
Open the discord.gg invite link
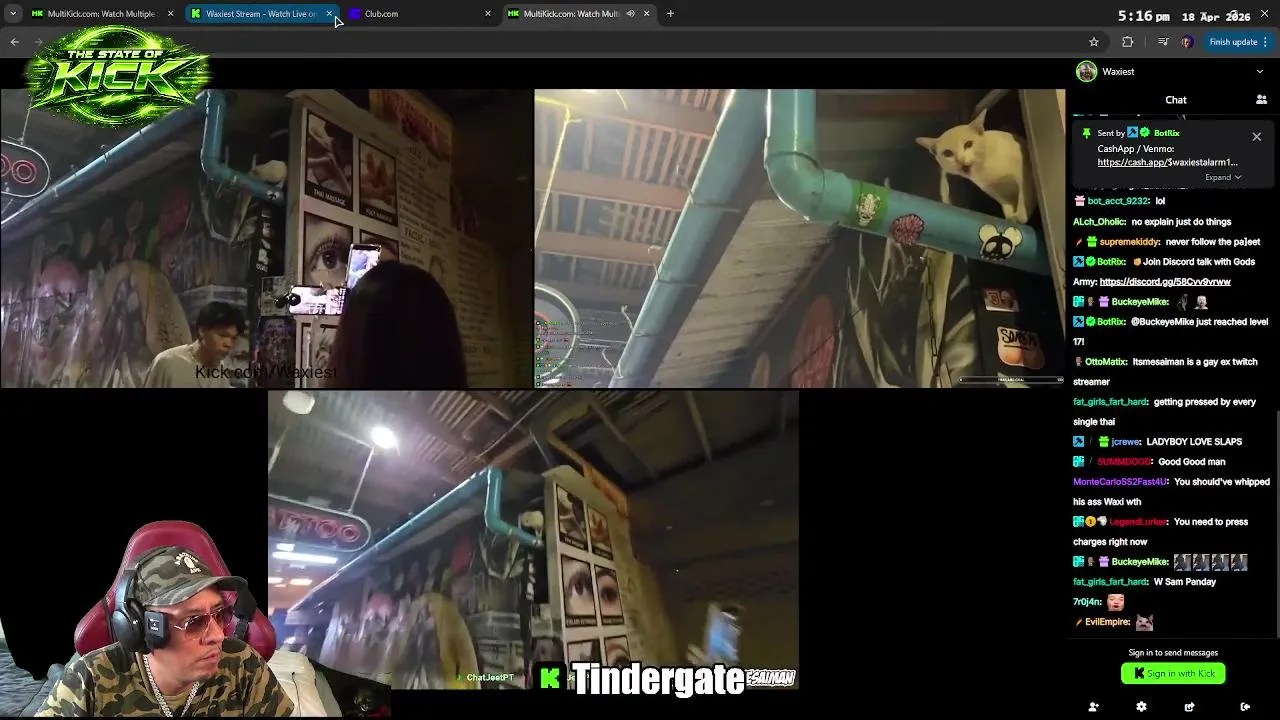point(1165,282)
